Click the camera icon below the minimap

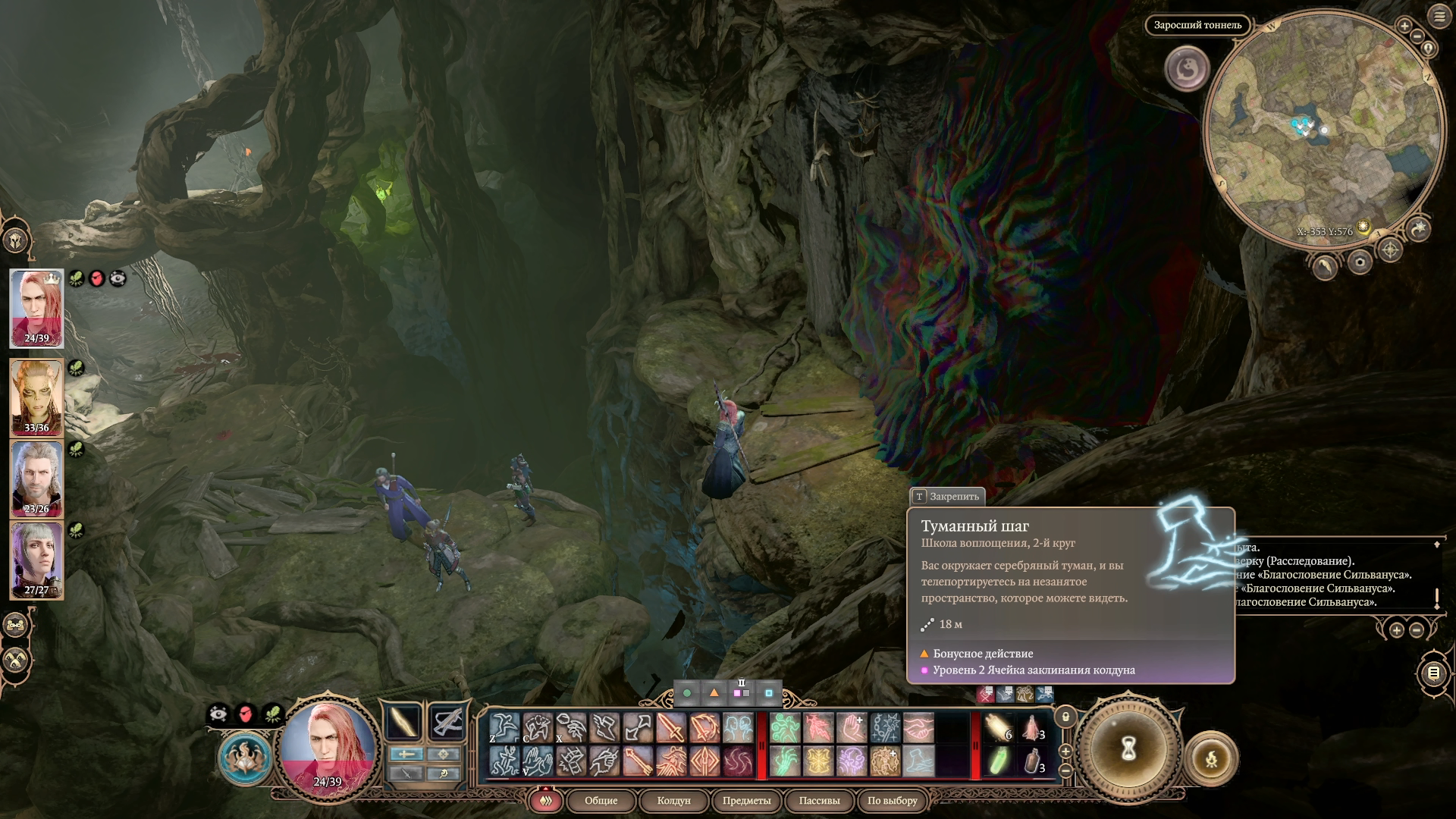(x=1360, y=262)
